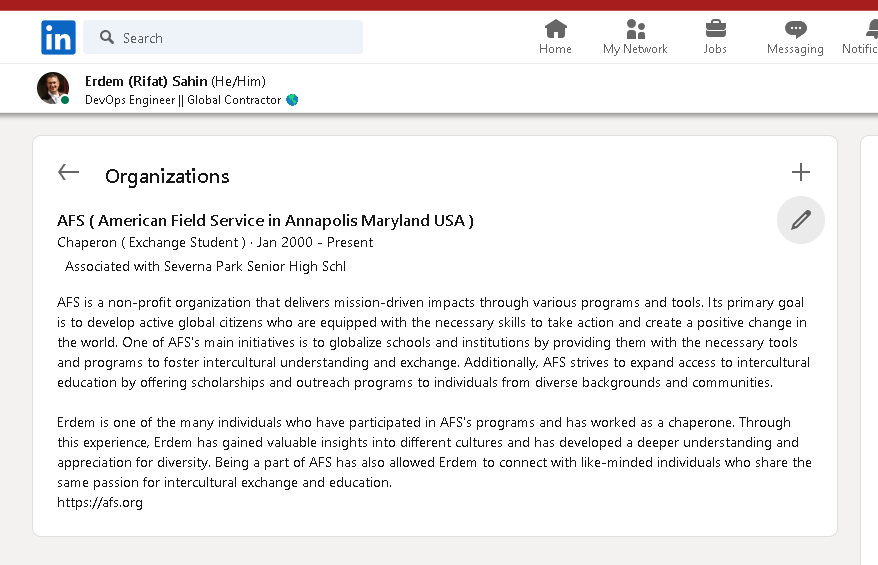878x565 pixels.
Task: Go to the Home navigation icon
Action: click(x=555, y=28)
